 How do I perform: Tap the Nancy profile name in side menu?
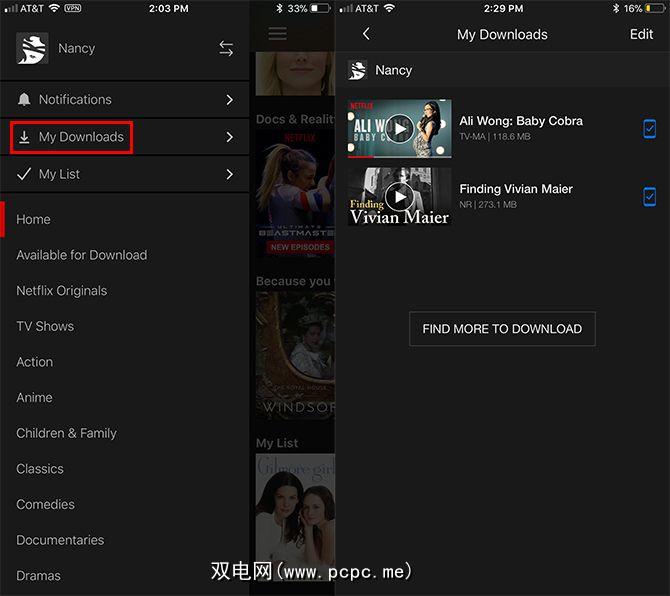pos(76,48)
